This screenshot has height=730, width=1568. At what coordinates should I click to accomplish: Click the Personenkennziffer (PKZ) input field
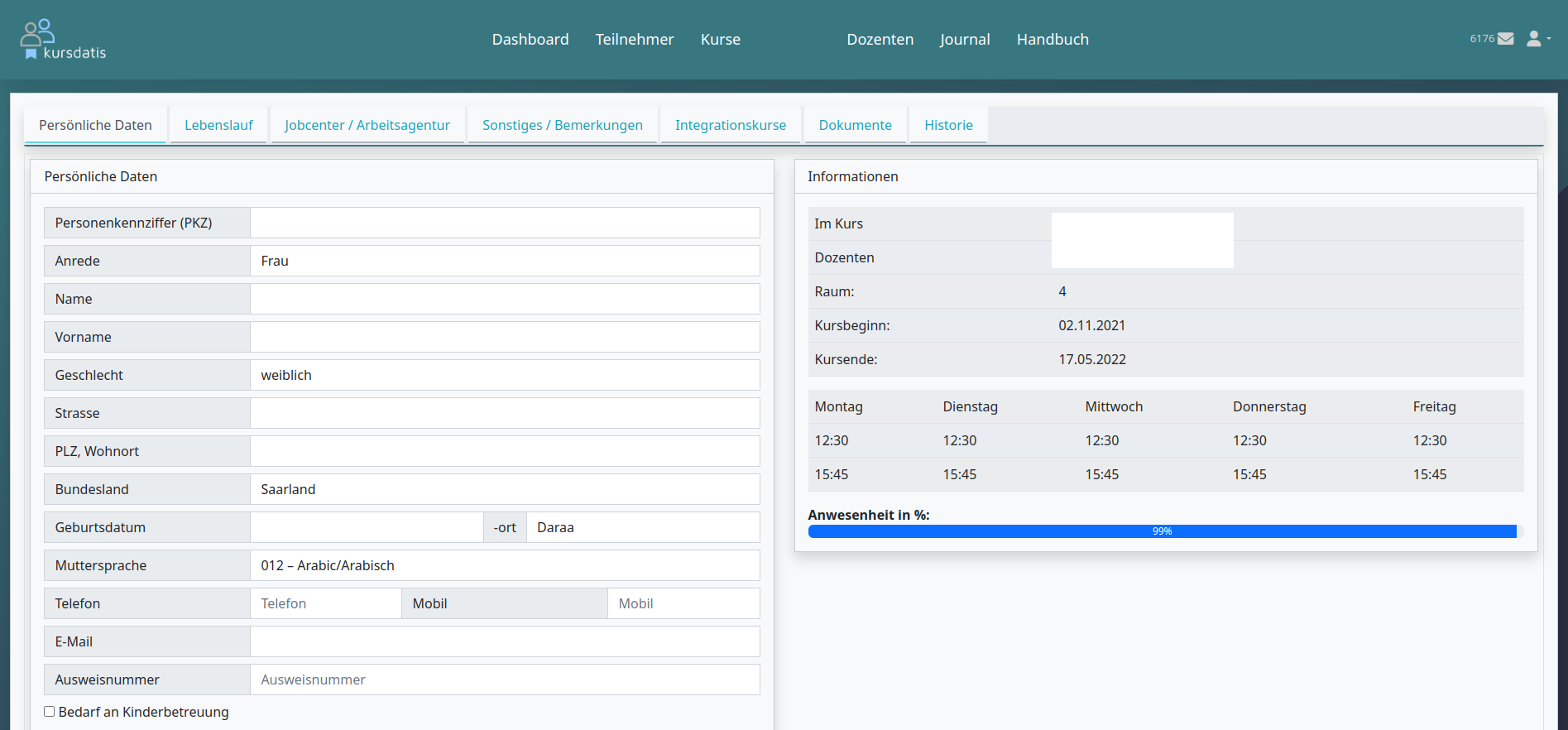pos(505,223)
